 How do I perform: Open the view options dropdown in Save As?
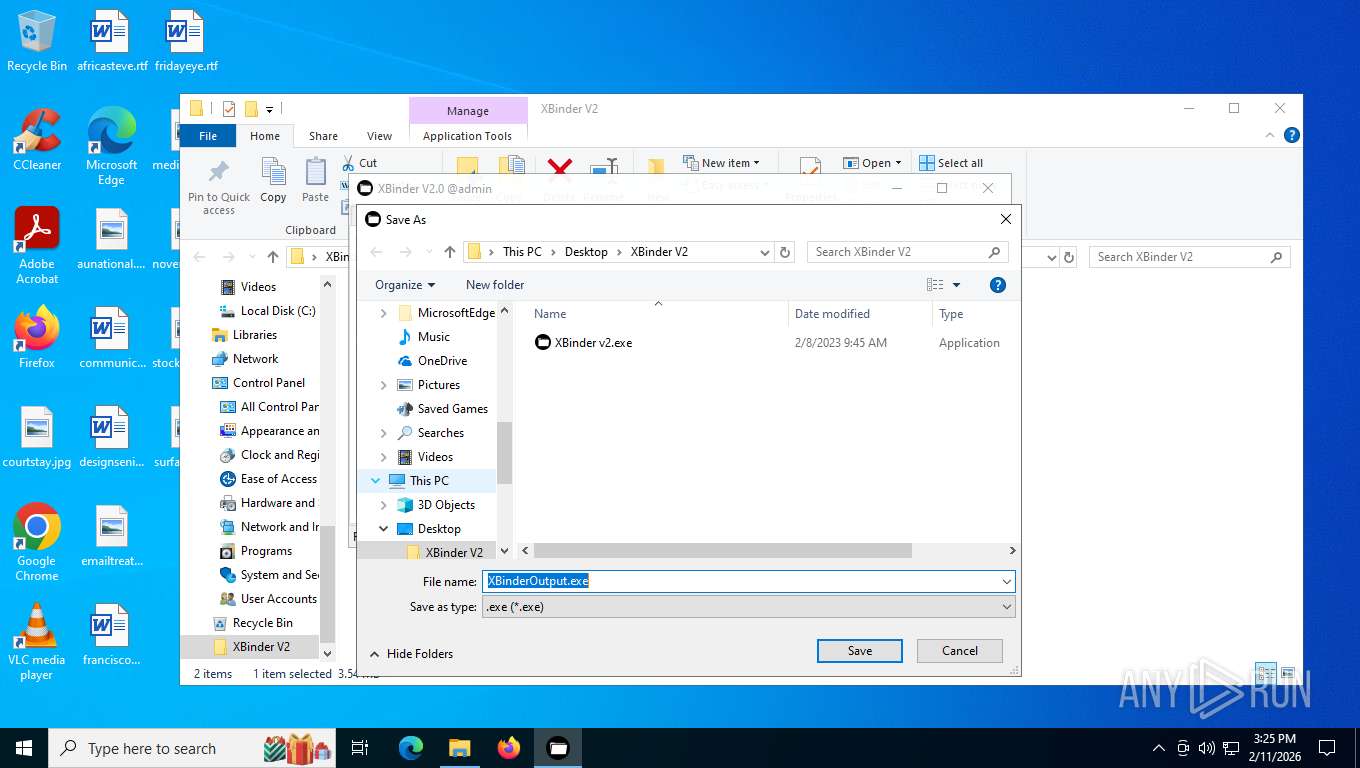[956, 285]
